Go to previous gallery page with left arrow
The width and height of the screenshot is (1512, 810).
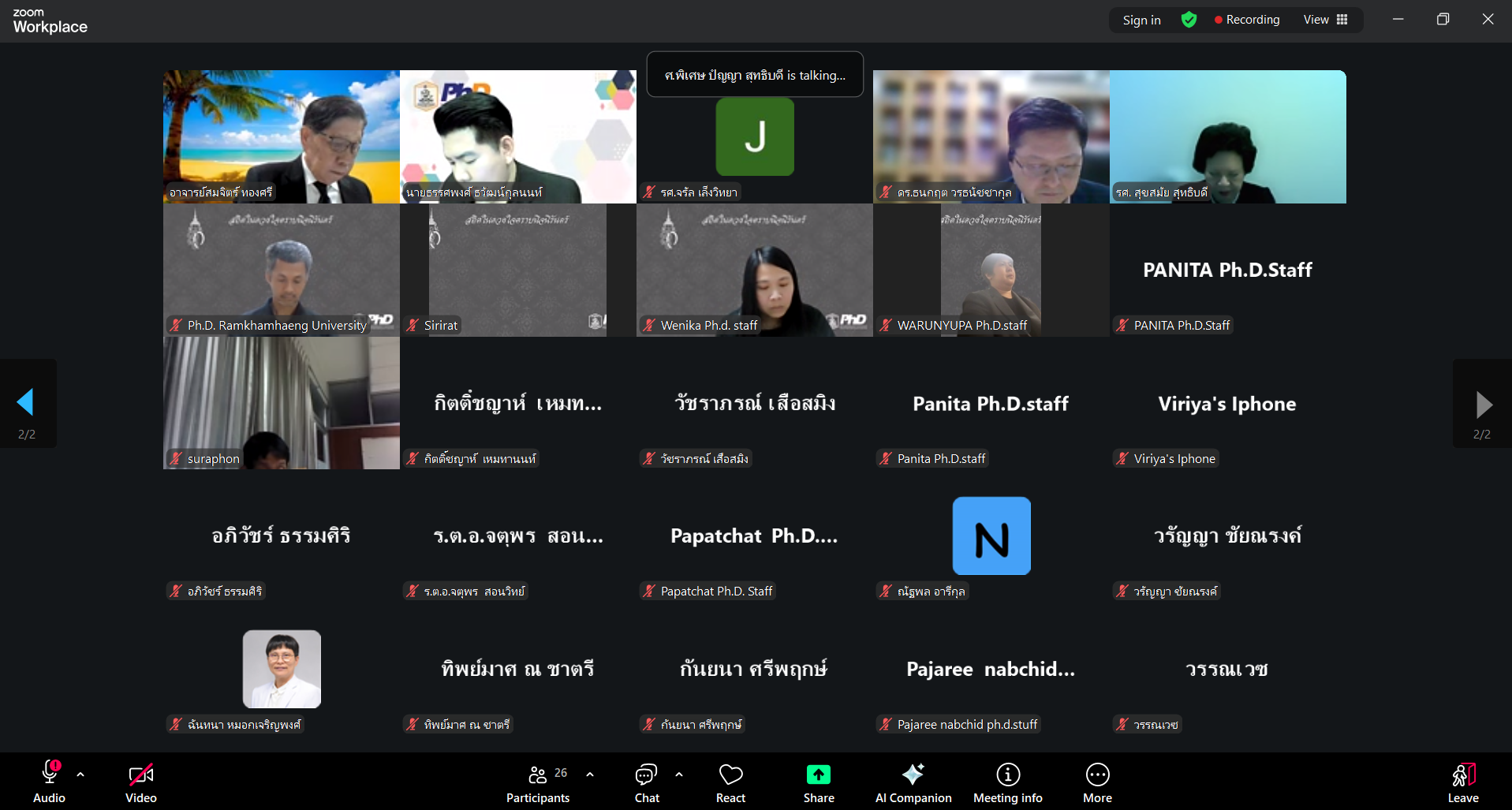click(26, 403)
